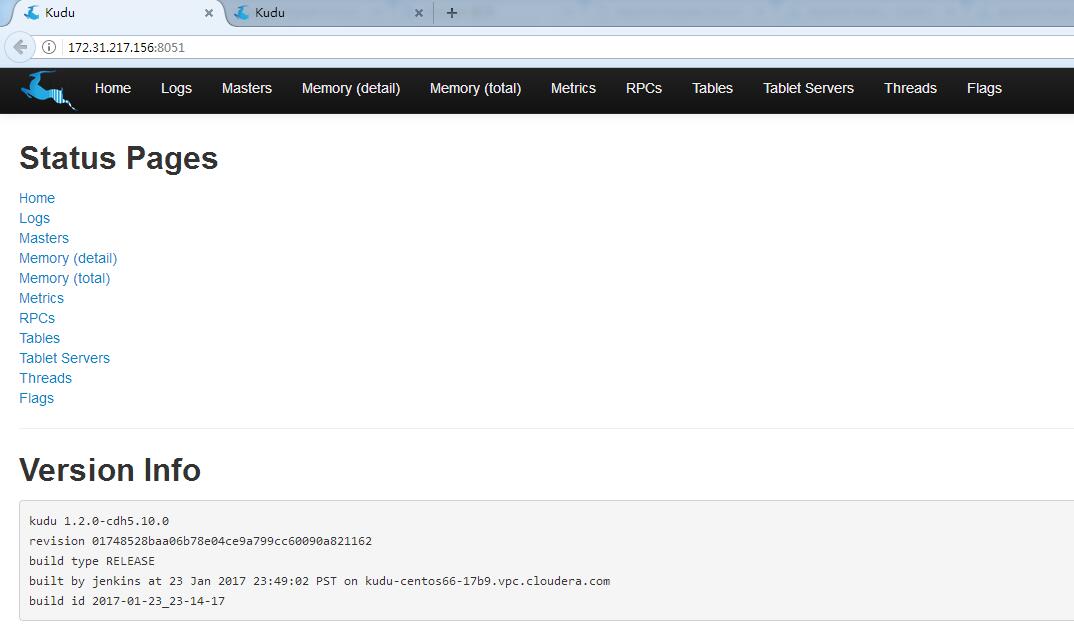Follow the Metrics link under Status Pages
This screenshot has width=1074, height=625.
pos(41,298)
